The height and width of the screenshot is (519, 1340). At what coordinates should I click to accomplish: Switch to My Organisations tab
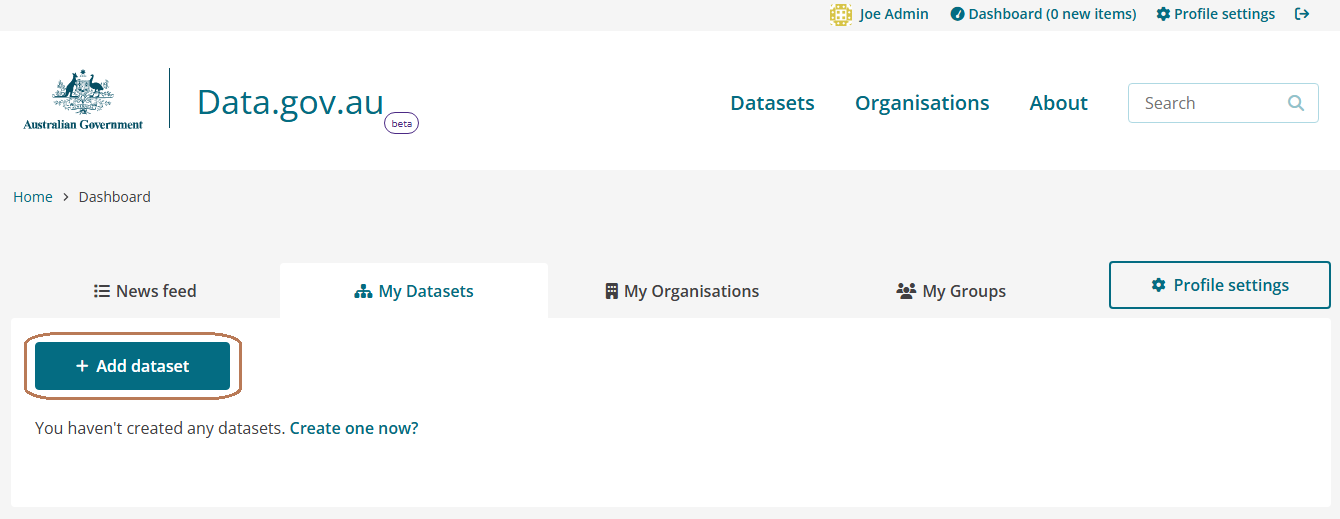click(682, 291)
